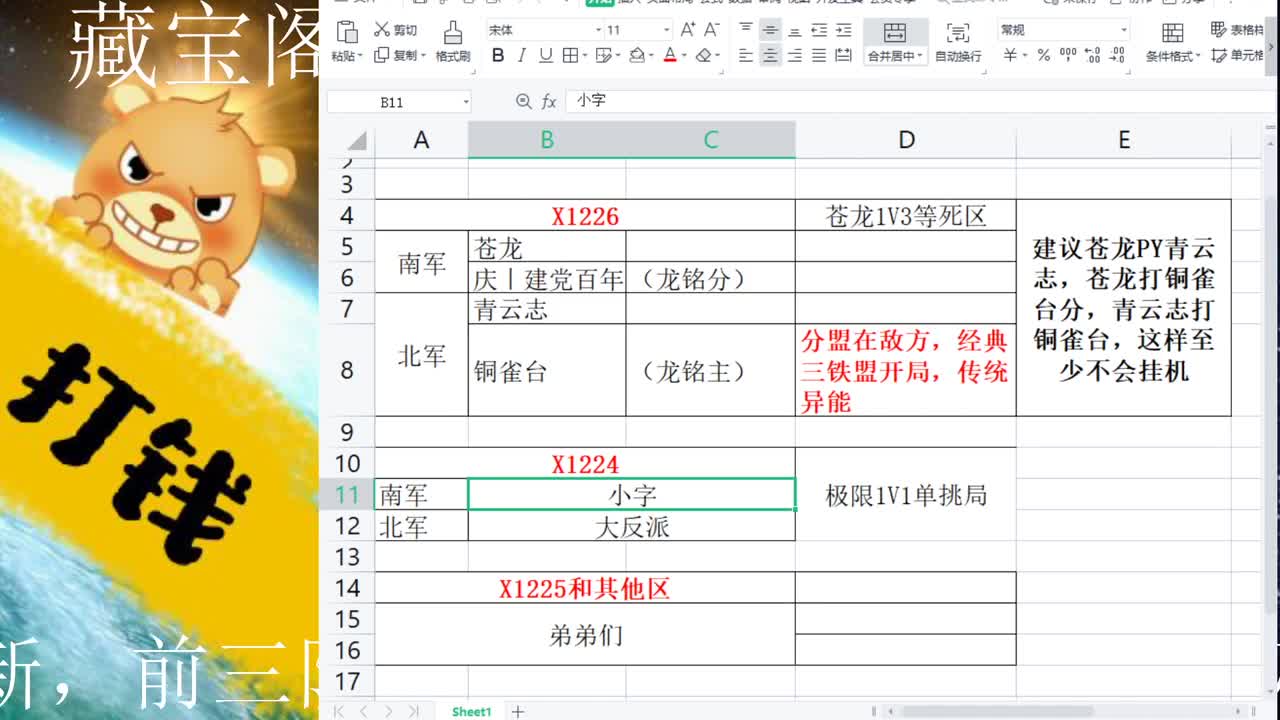Align cell content to top
This screenshot has height=720, width=1280.
pyautogui.click(x=746, y=30)
